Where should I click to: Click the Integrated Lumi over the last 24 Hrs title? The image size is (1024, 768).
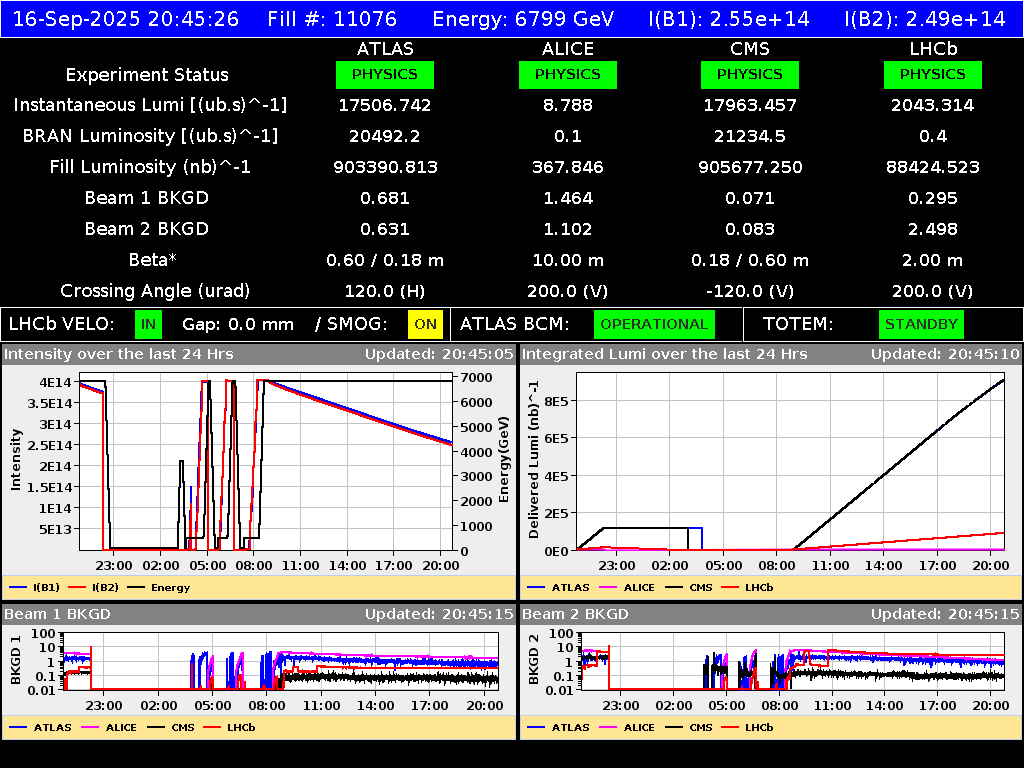(x=665, y=354)
